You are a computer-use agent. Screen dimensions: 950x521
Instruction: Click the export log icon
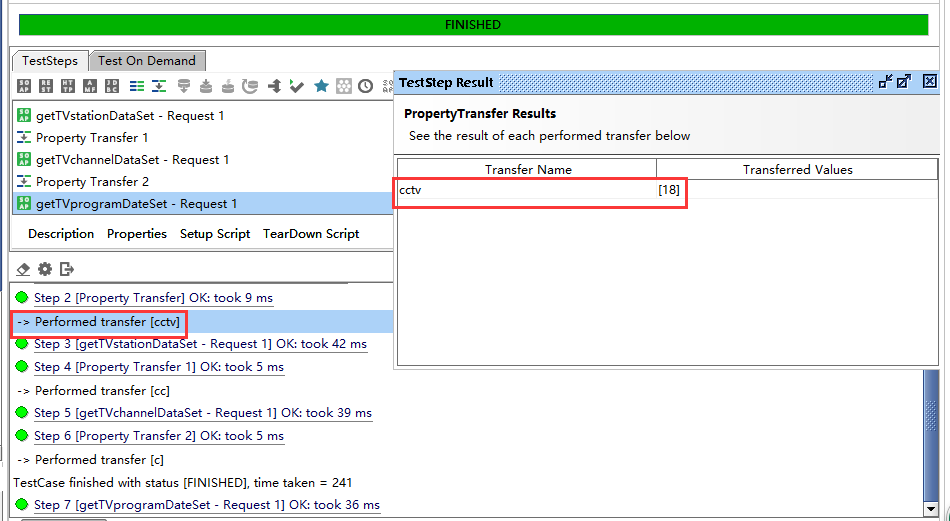67,269
